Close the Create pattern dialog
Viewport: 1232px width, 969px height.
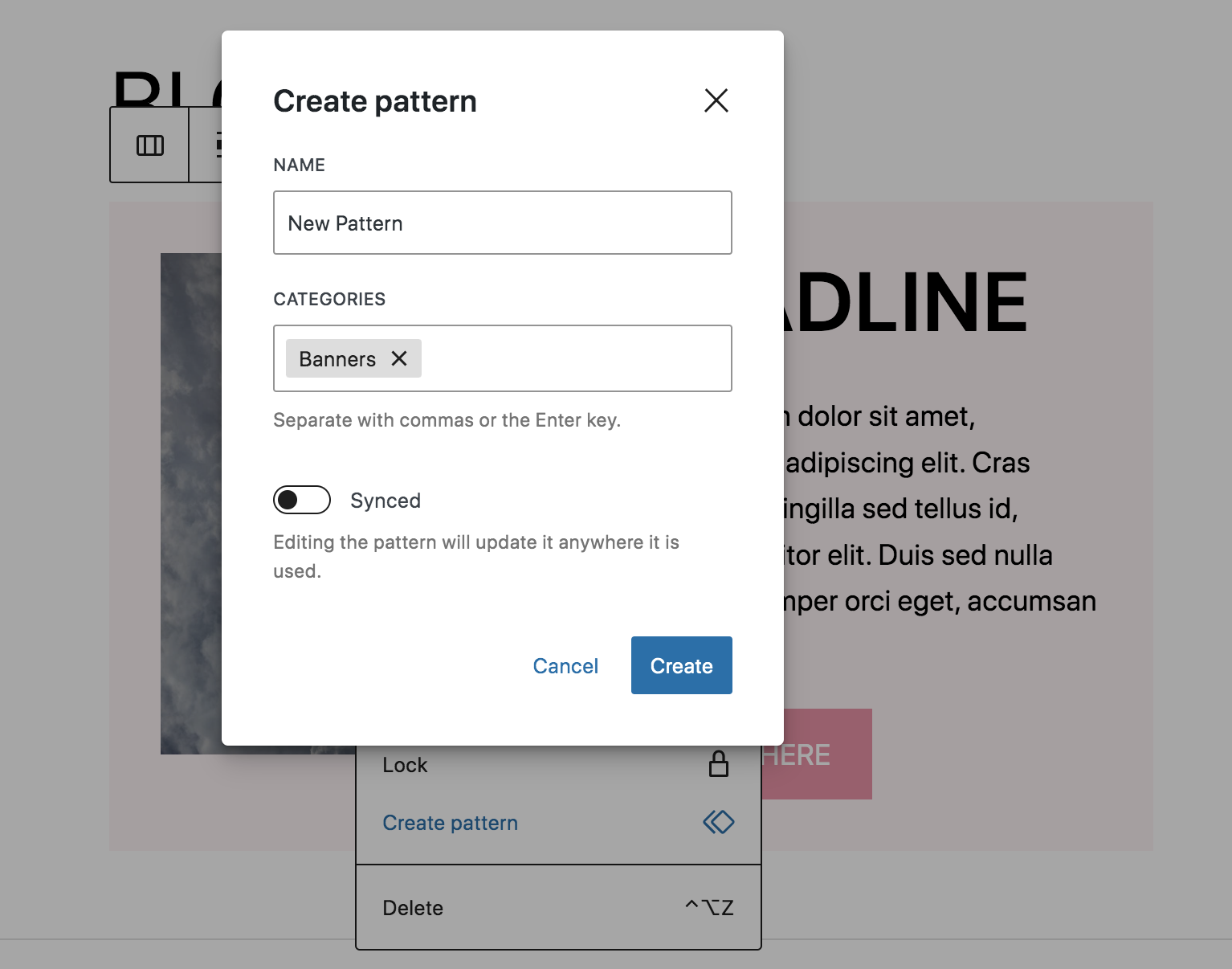[x=716, y=100]
